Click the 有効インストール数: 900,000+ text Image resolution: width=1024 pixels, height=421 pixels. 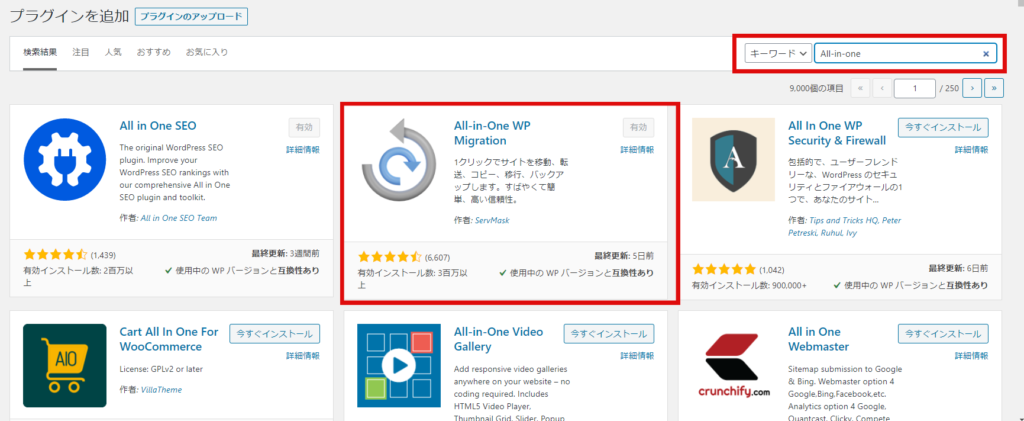[749, 285]
